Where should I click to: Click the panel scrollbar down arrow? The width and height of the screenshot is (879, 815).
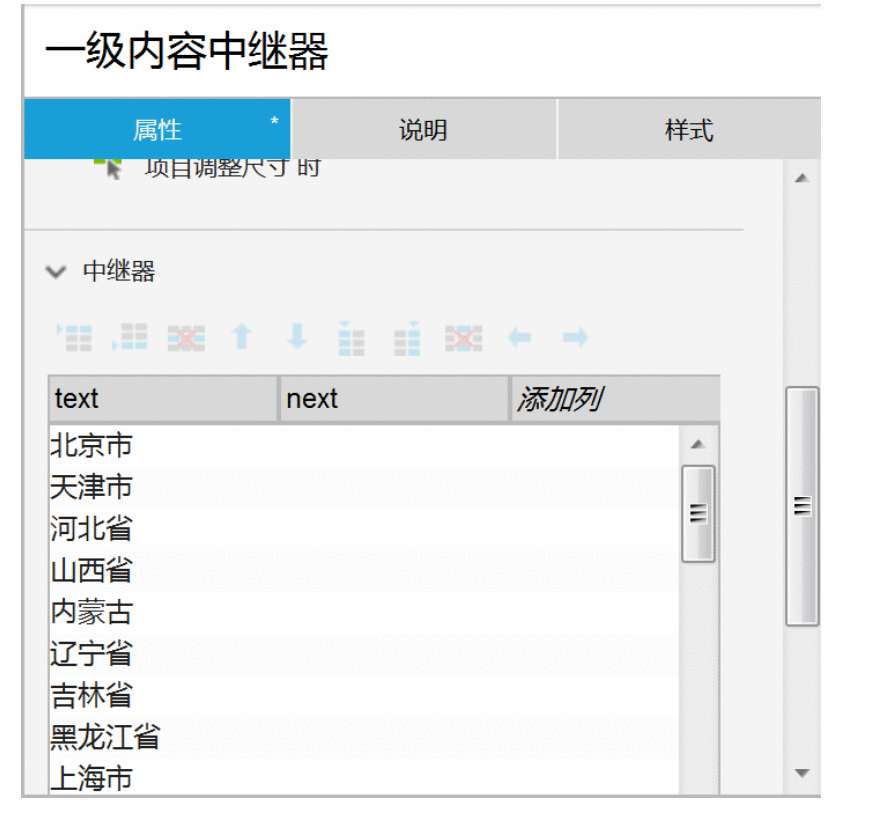pyautogui.click(x=801, y=772)
